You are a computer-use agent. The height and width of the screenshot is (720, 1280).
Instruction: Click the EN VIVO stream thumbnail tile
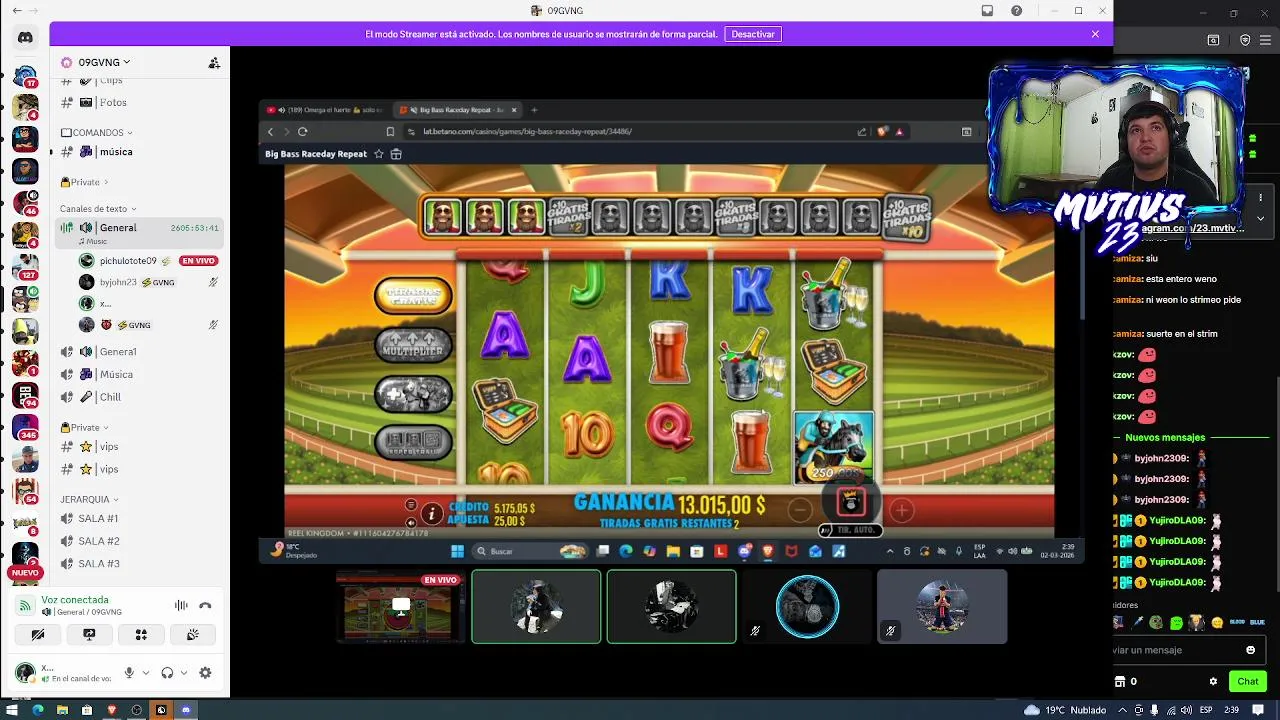click(400, 606)
